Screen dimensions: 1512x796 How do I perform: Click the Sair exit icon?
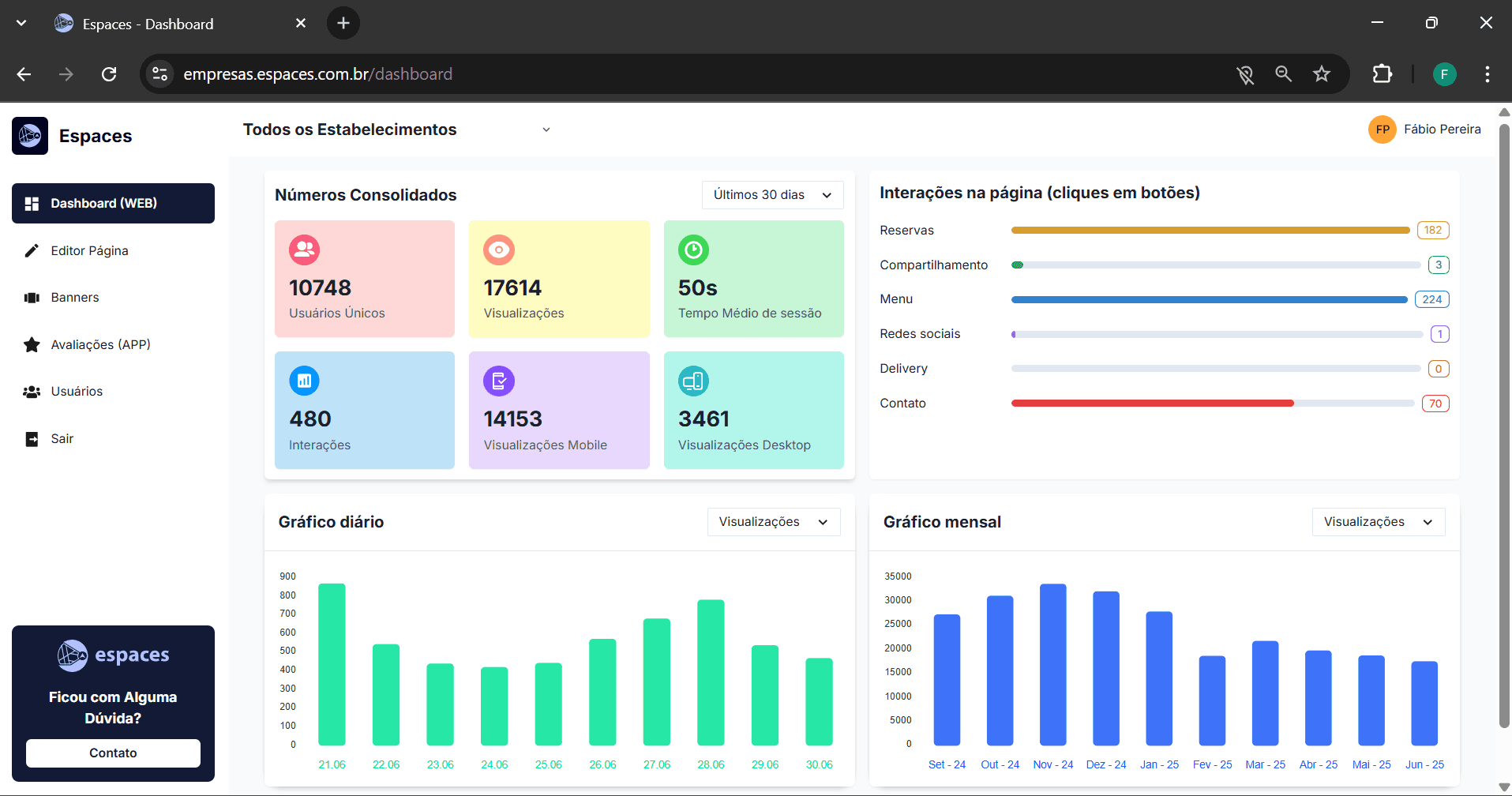32,438
